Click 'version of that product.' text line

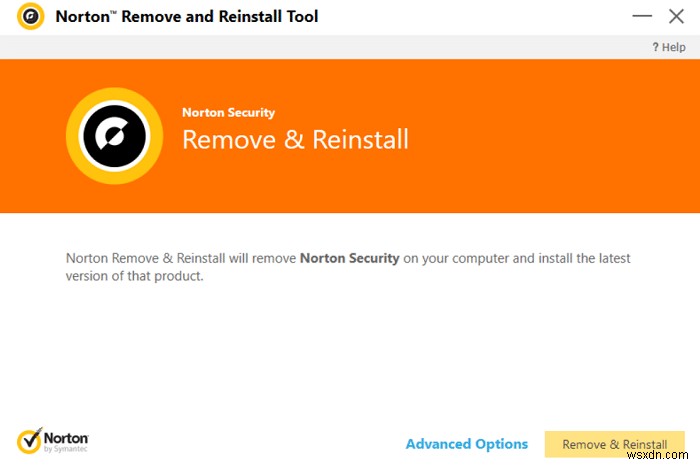pos(134,276)
